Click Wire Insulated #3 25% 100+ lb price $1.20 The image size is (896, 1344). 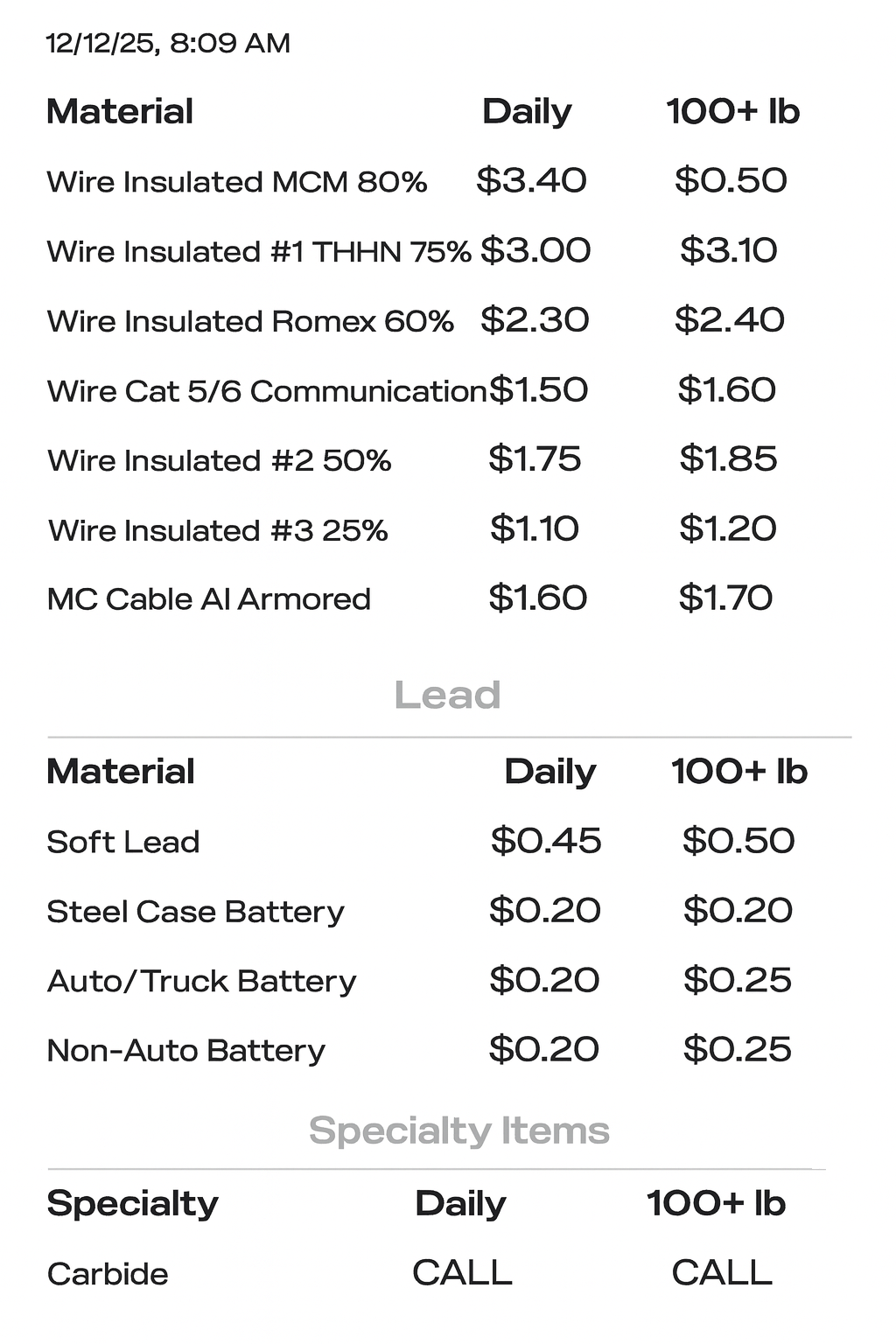point(727,528)
